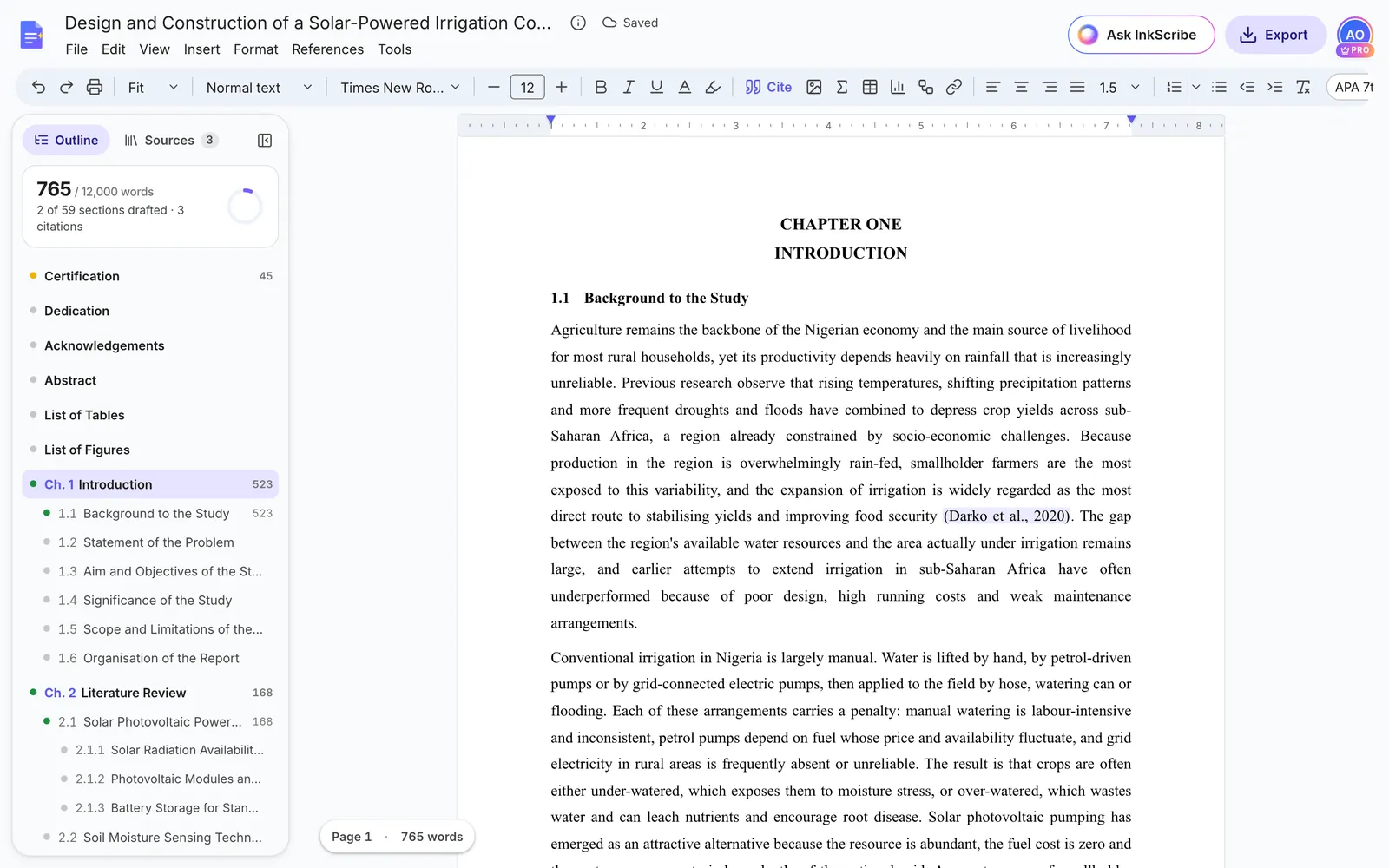Image resolution: width=1389 pixels, height=868 pixels.
Task: Toggle italic formatting
Action: [629, 87]
